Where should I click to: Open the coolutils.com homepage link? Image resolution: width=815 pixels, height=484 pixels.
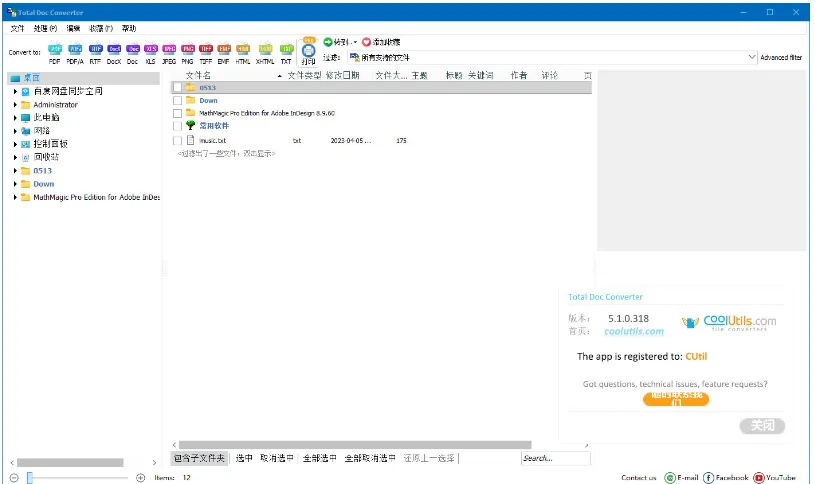634,331
